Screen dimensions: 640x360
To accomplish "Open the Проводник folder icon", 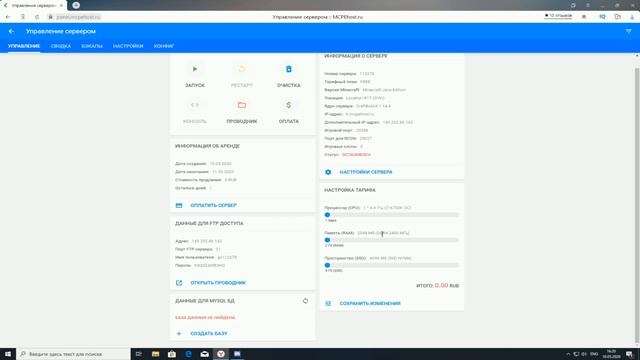I will 242,105.
